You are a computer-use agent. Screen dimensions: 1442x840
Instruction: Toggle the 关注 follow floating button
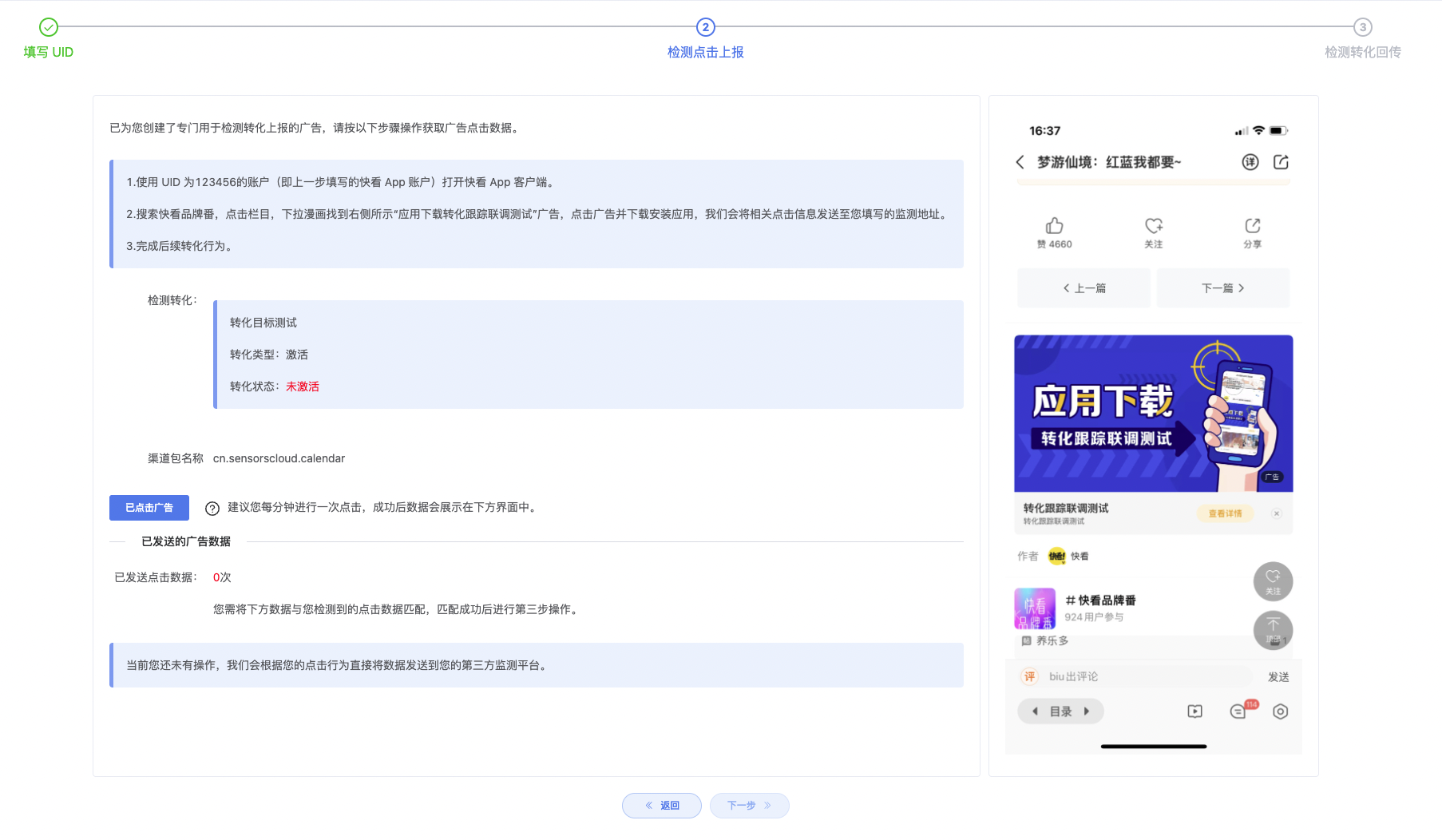tap(1273, 581)
